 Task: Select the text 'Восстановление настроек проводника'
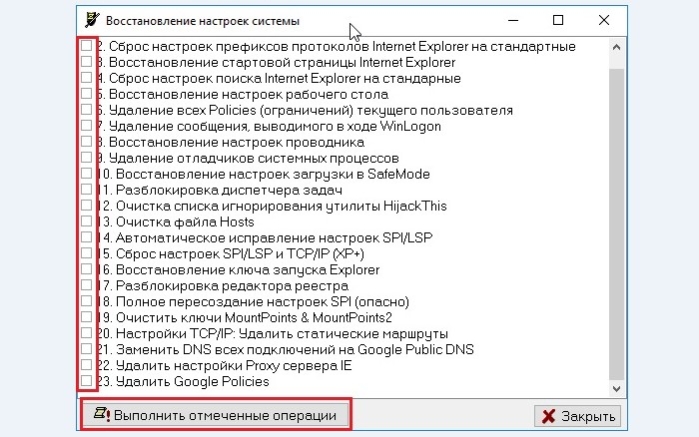pos(236,142)
